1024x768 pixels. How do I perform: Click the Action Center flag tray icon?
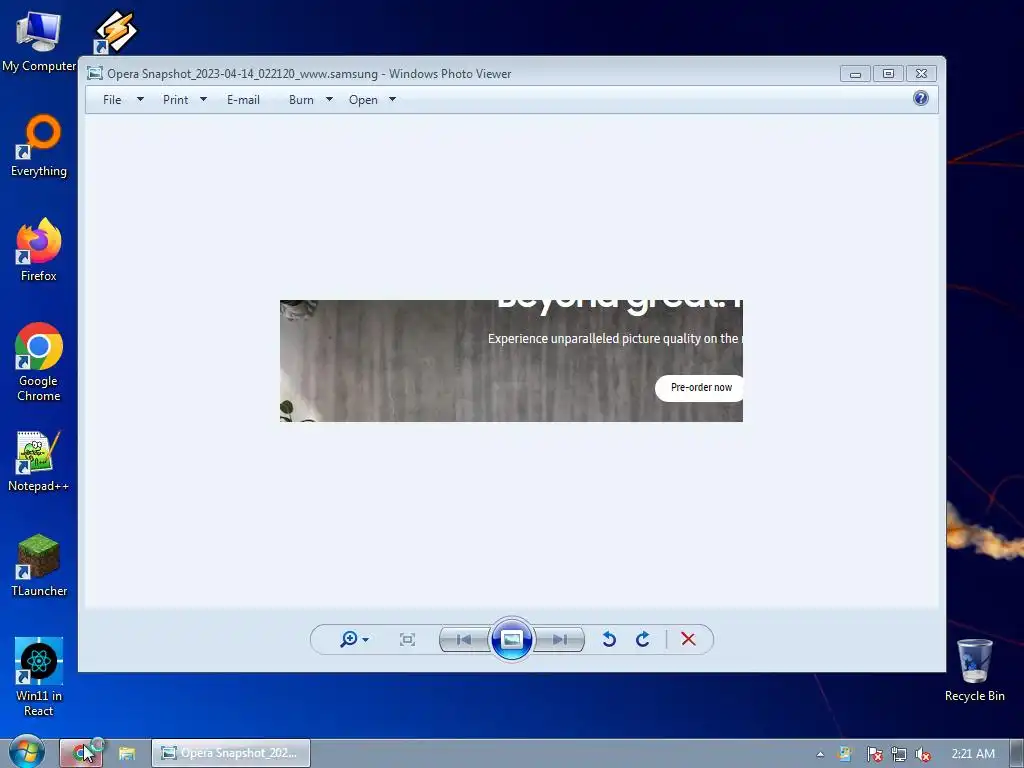coord(874,754)
